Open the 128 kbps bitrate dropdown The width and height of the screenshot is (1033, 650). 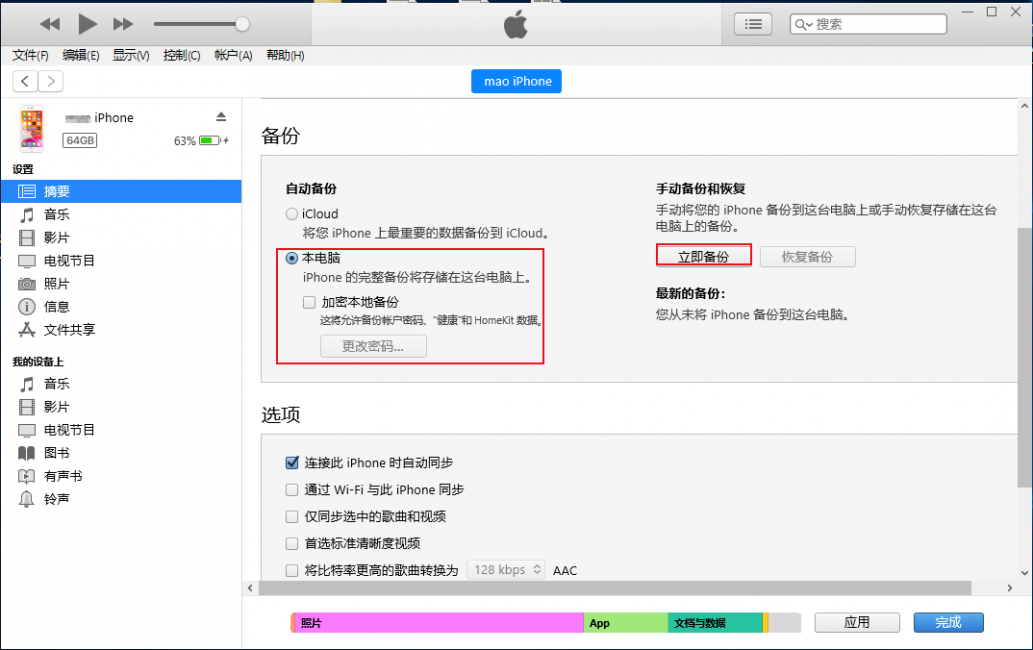[x=506, y=570]
